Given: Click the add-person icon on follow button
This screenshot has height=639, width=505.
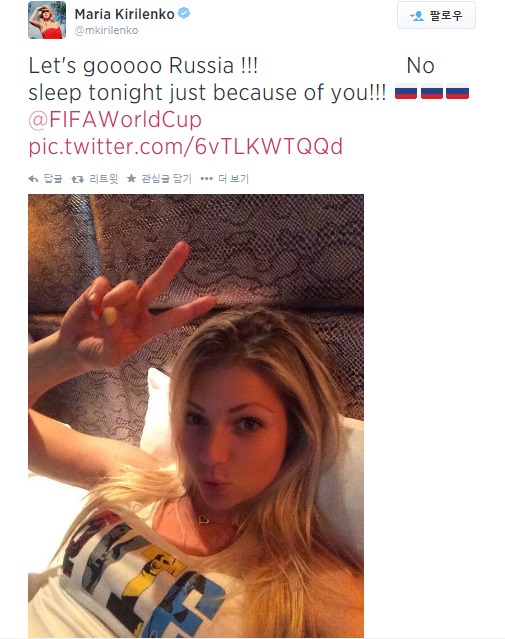Looking at the screenshot, I should (417, 16).
